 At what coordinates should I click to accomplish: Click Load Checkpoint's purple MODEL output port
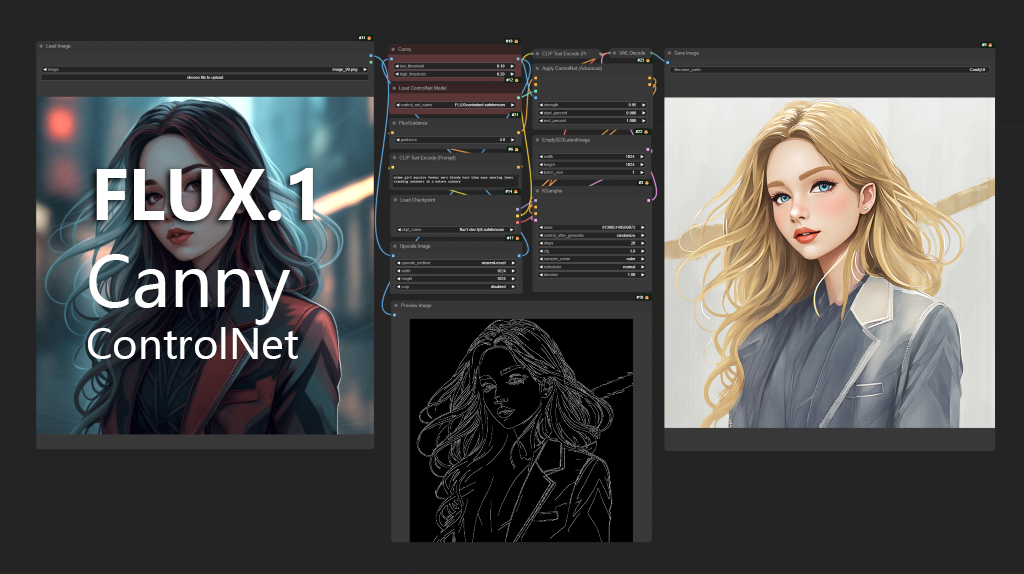pyautogui.click(x=517, y=209)
